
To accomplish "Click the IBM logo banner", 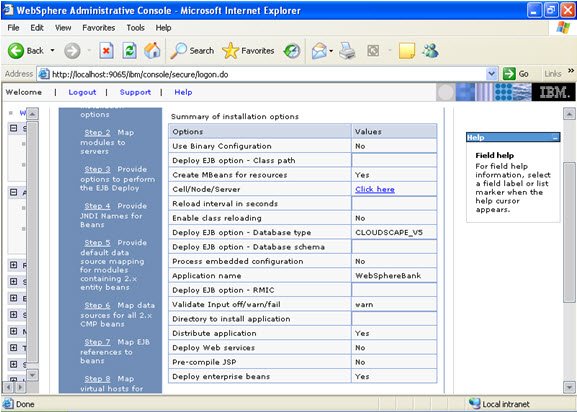I will [x=554, y=92].
